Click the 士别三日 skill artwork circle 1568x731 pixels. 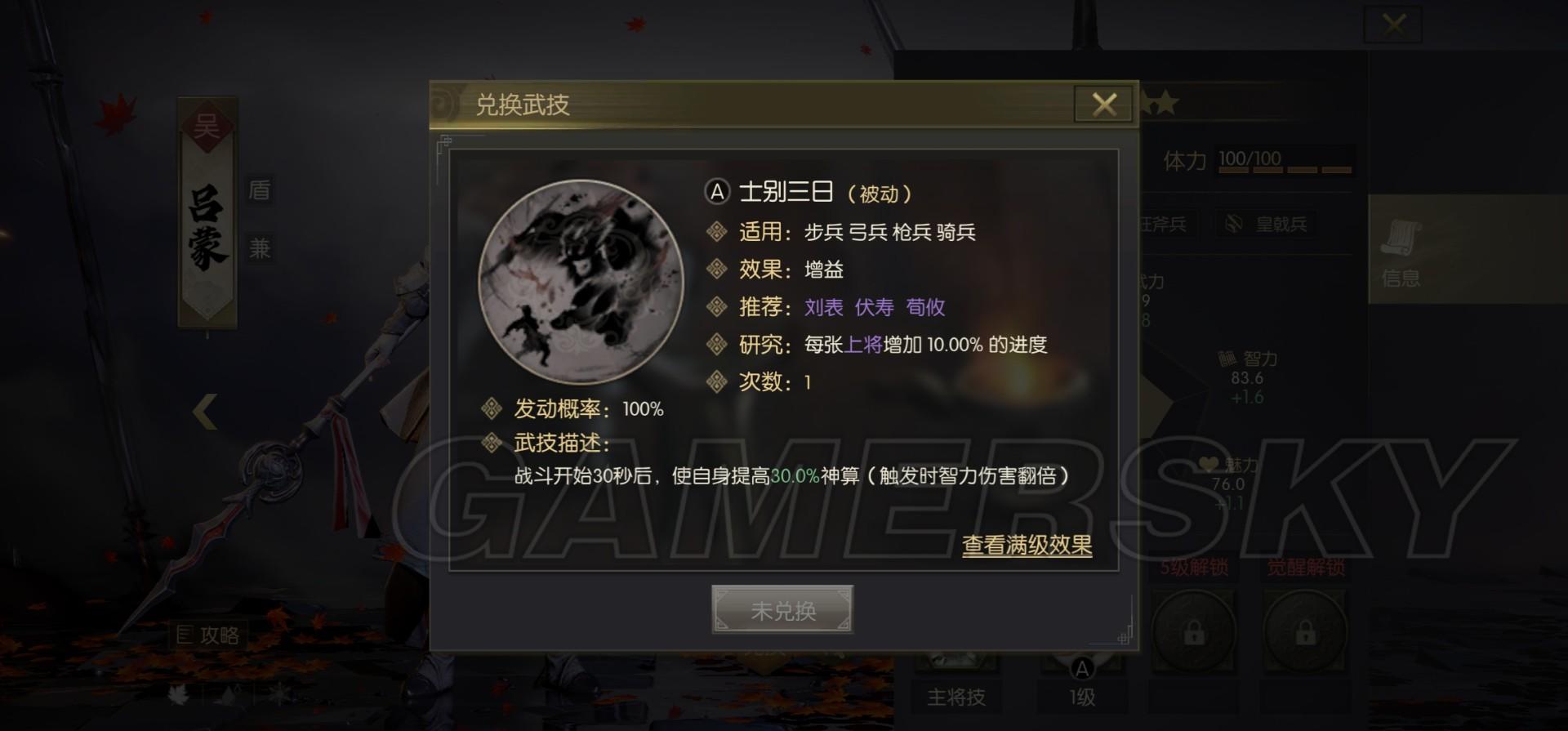(x=581, y=282)
